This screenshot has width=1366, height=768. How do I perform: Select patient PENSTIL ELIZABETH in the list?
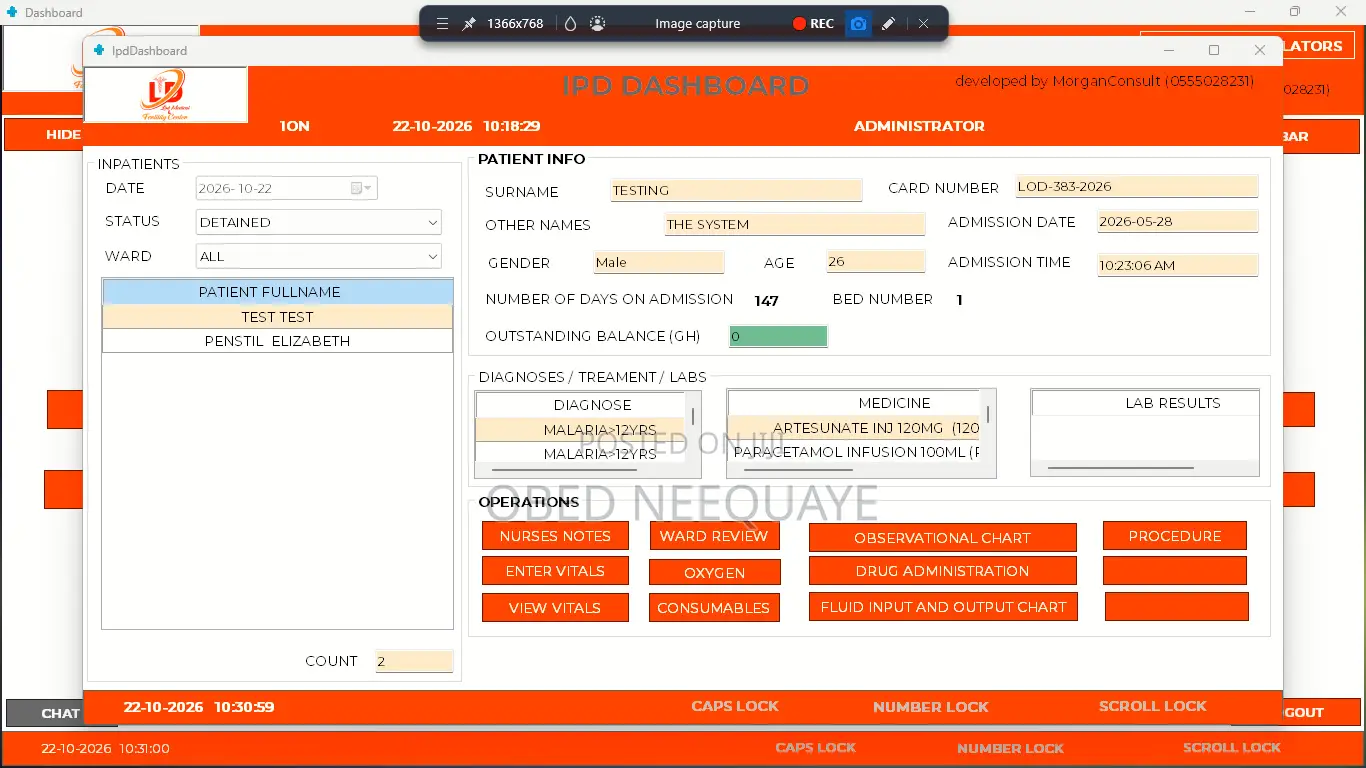[x=278, y=341]
